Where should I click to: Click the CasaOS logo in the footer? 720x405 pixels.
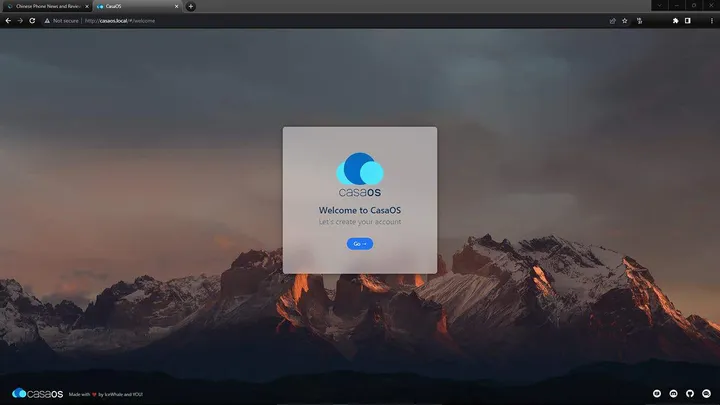tap(36, 393)
